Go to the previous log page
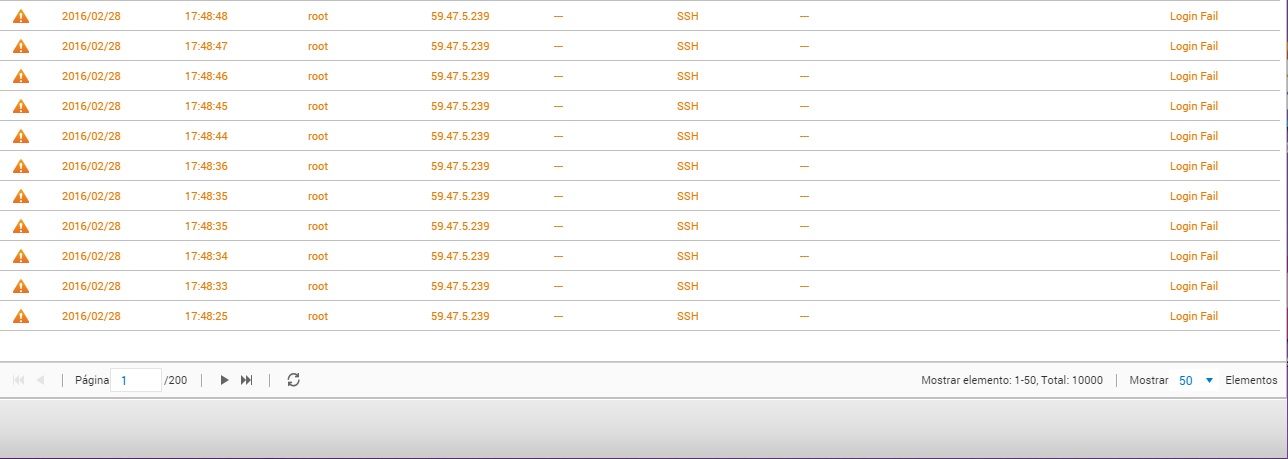Image resolution: width=1288 pixels, height=459 pixels. pyautogui.click(x=41, y=380)
